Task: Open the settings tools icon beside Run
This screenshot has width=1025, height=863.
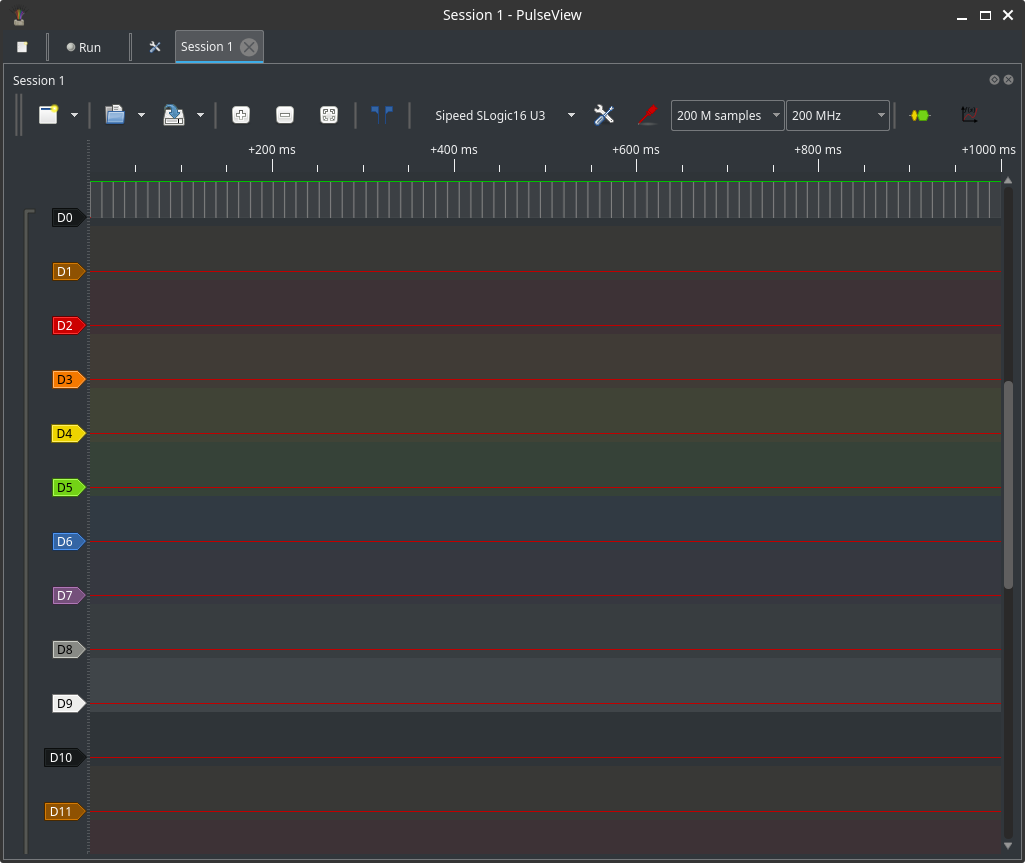Action: (155, 47)
